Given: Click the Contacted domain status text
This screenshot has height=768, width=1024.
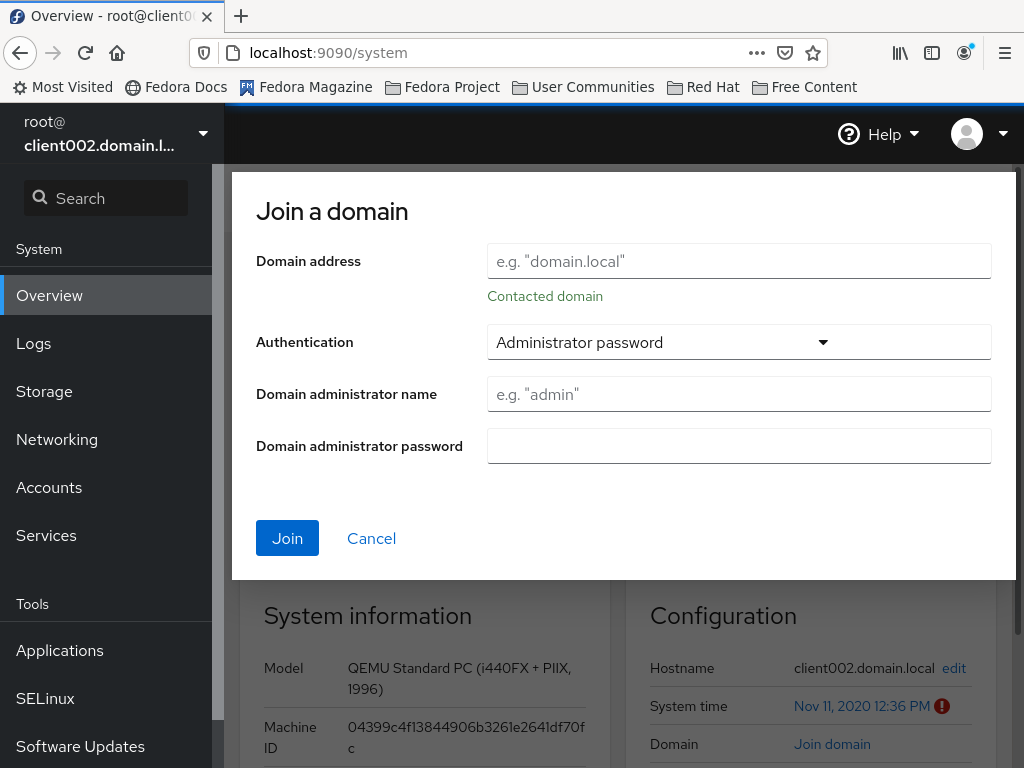Looking at the screenshot, I should tap(545, 296).
